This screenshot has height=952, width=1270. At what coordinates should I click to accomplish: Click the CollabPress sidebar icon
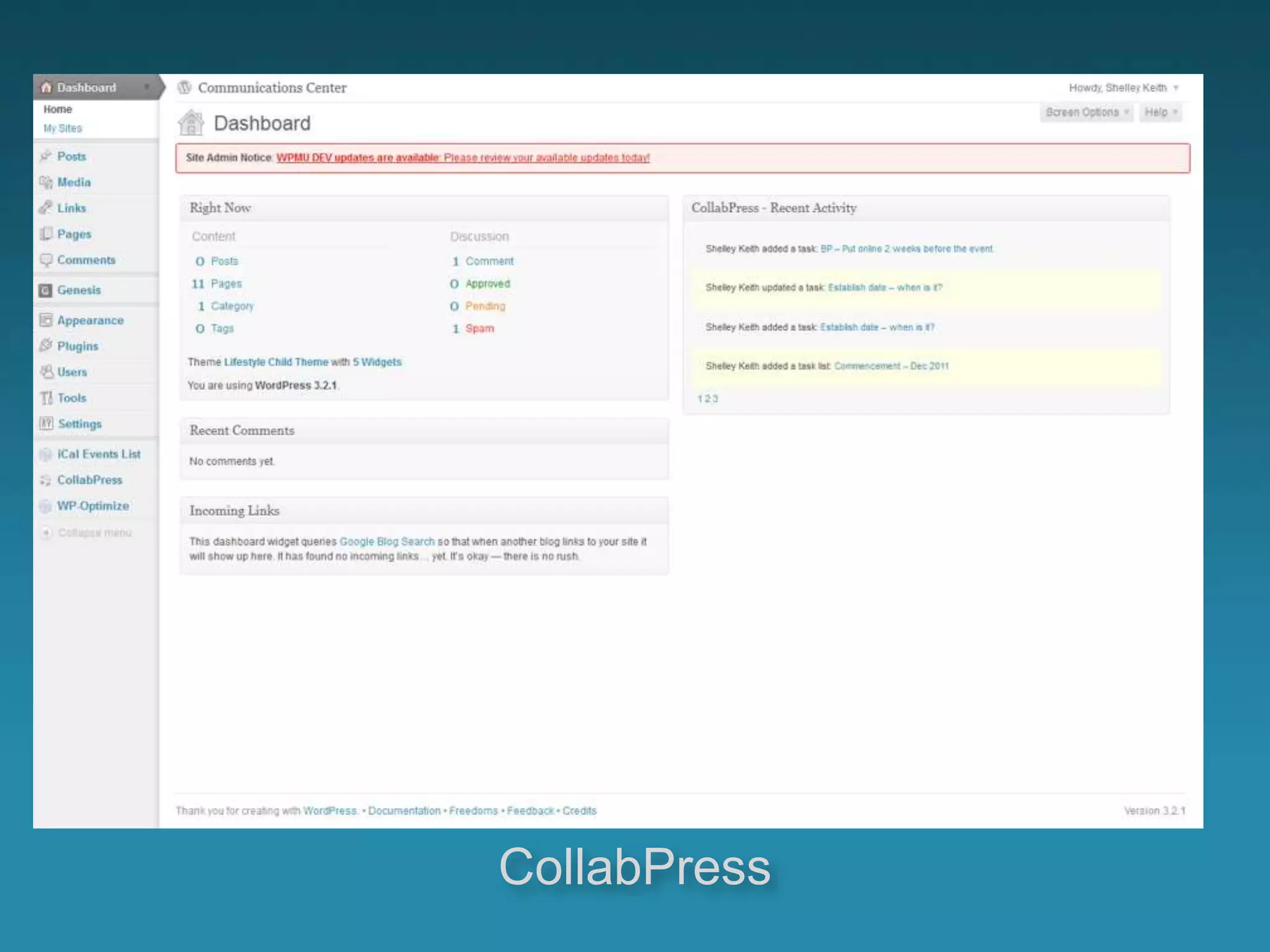46,480
